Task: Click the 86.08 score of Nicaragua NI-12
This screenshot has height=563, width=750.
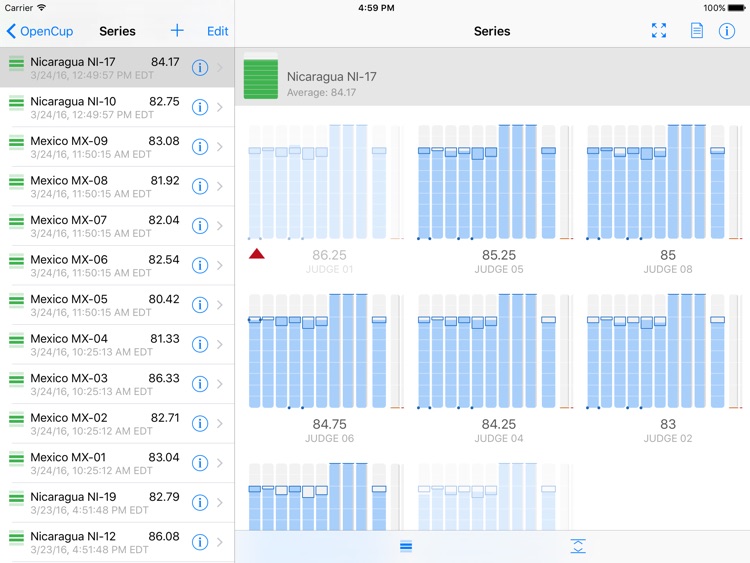Action: pyautogui.click(x=164, y=536)
